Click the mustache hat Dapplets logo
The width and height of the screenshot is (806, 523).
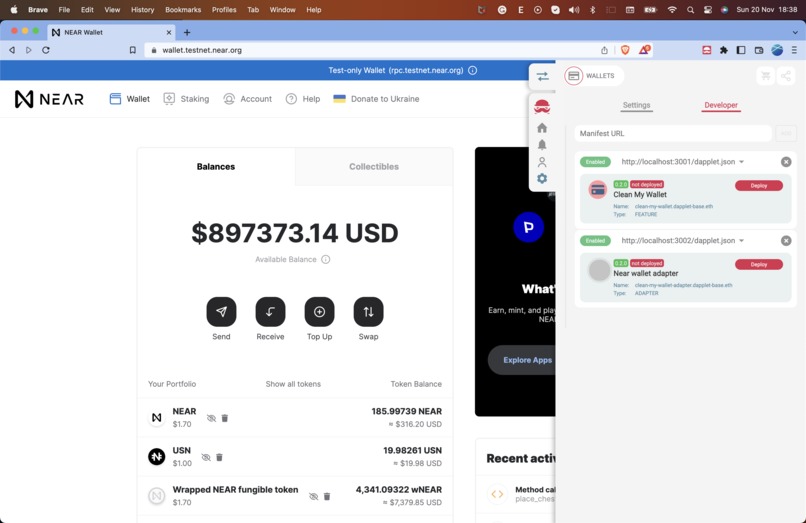pyautogui.click(x=542, y=106)
